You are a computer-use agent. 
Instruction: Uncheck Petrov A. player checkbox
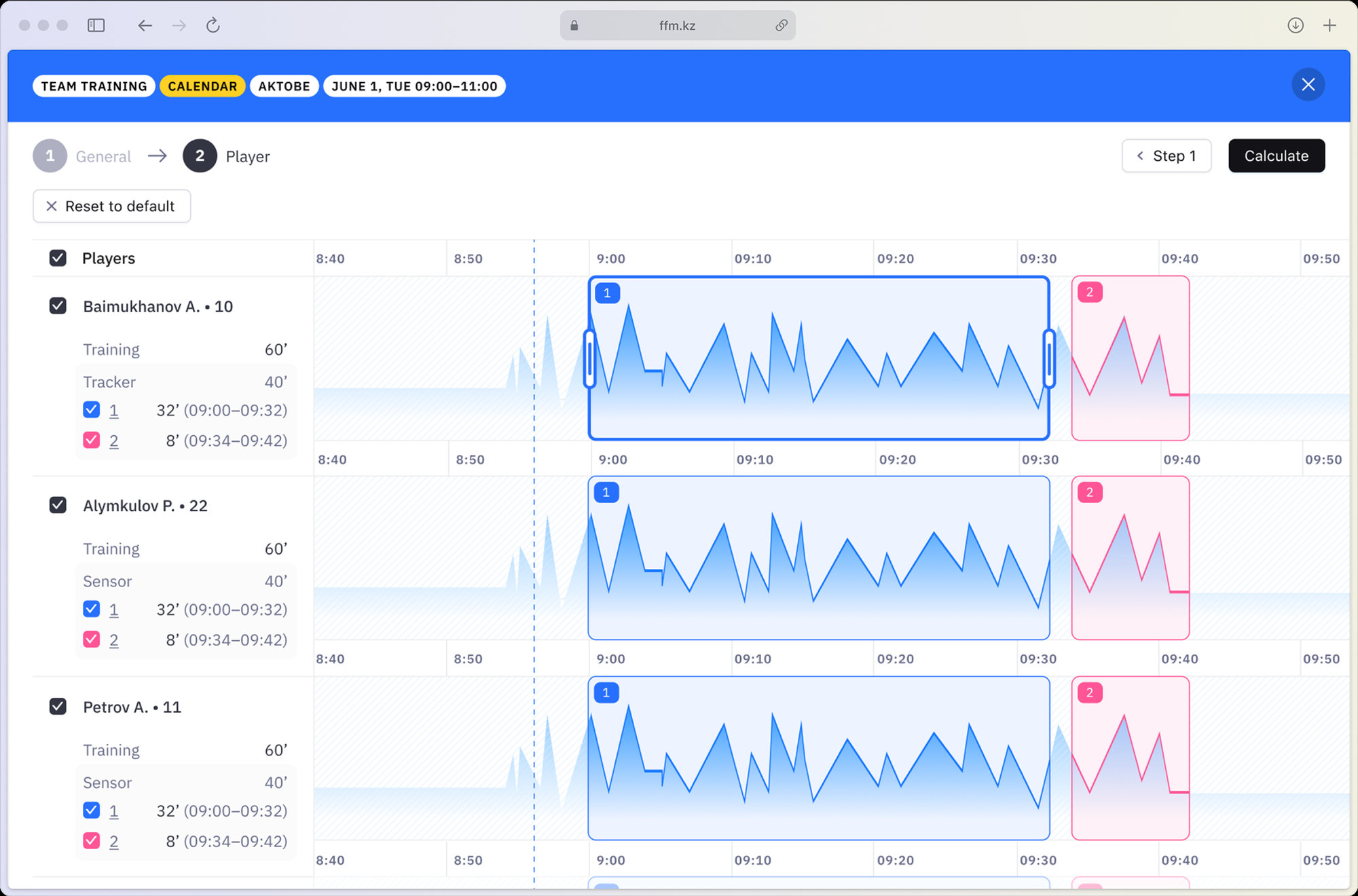tap(58, 707)
